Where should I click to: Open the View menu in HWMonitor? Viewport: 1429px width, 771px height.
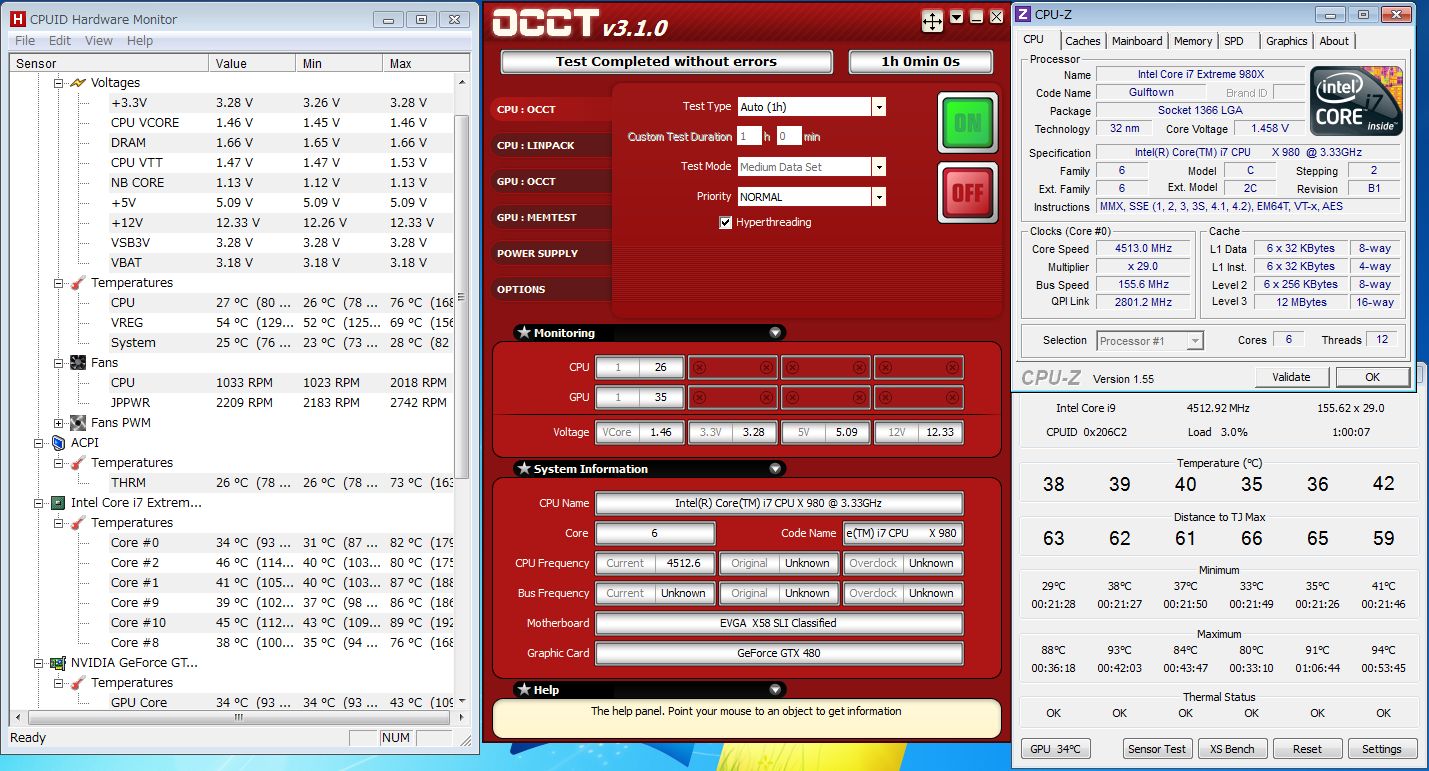pos(99,41)
